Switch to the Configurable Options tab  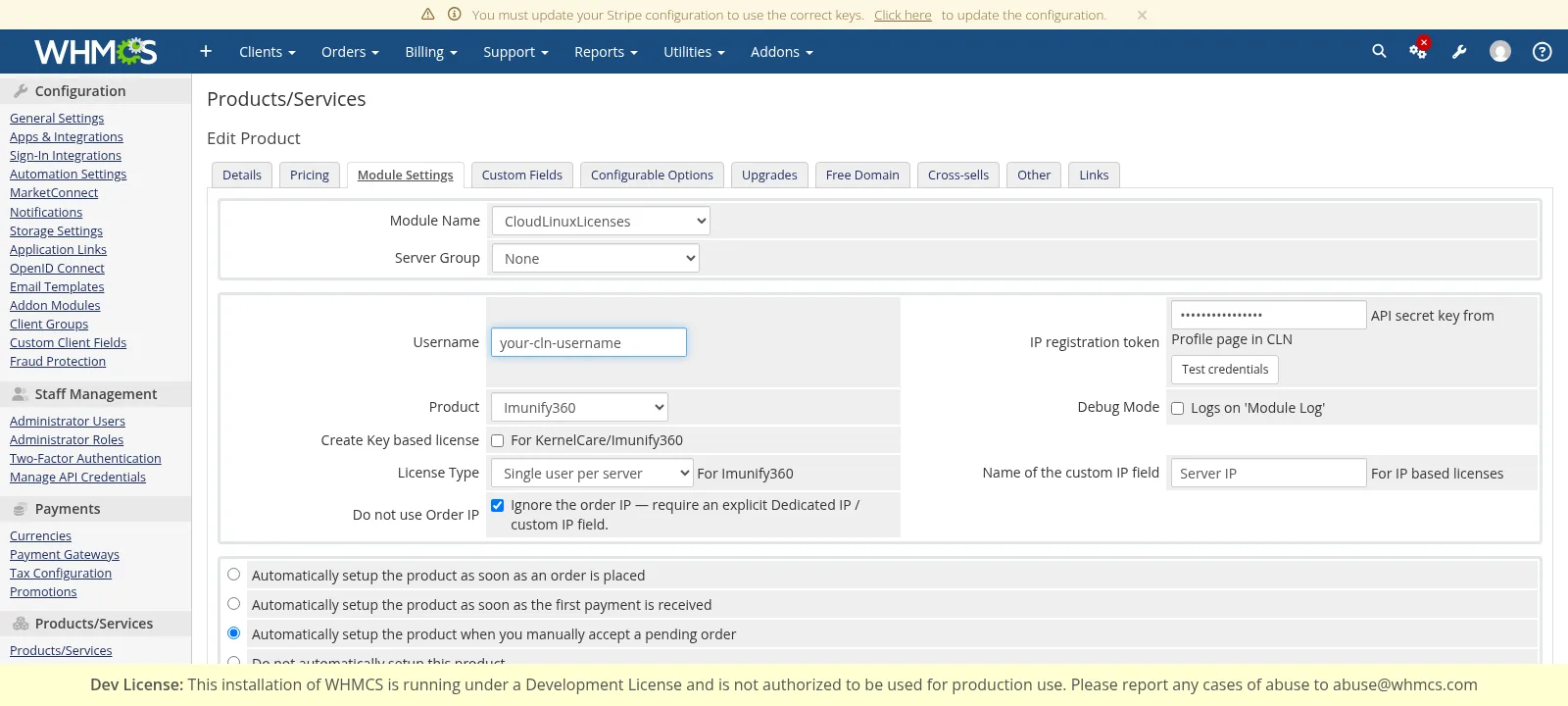652,175
